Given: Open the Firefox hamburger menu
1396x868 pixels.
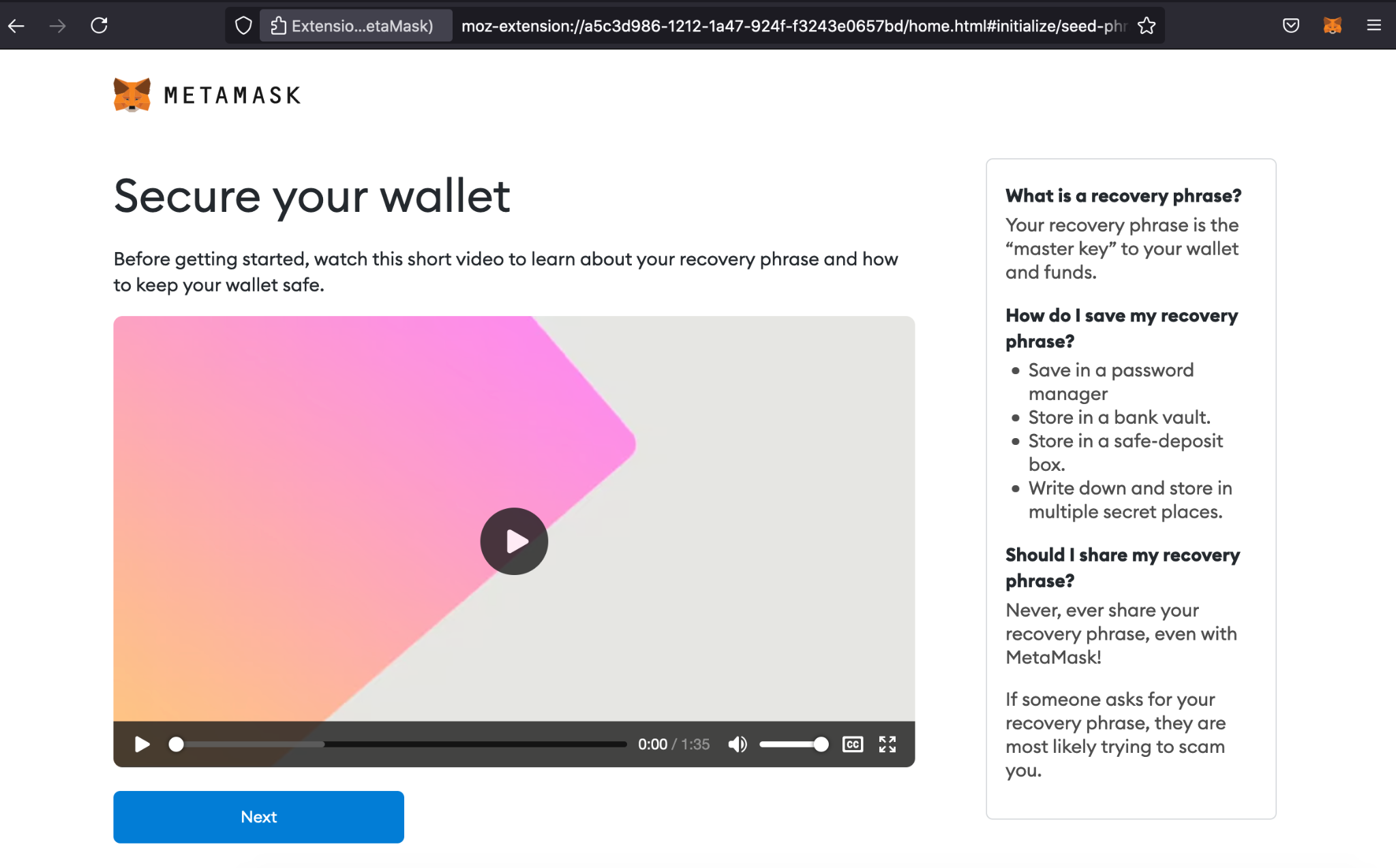Looking at the screenshot, I should (x=1374, y=26).
